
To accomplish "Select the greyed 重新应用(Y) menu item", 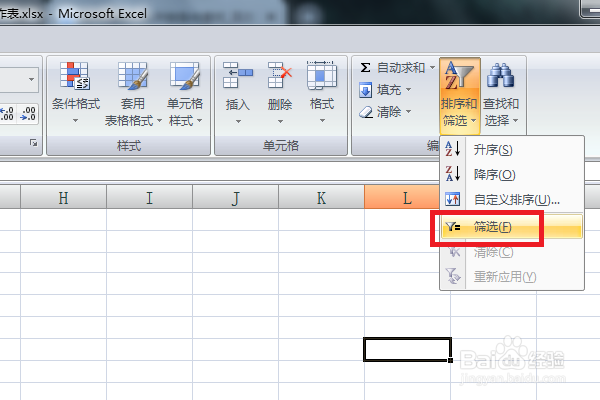I will click(x=512, y=276).
